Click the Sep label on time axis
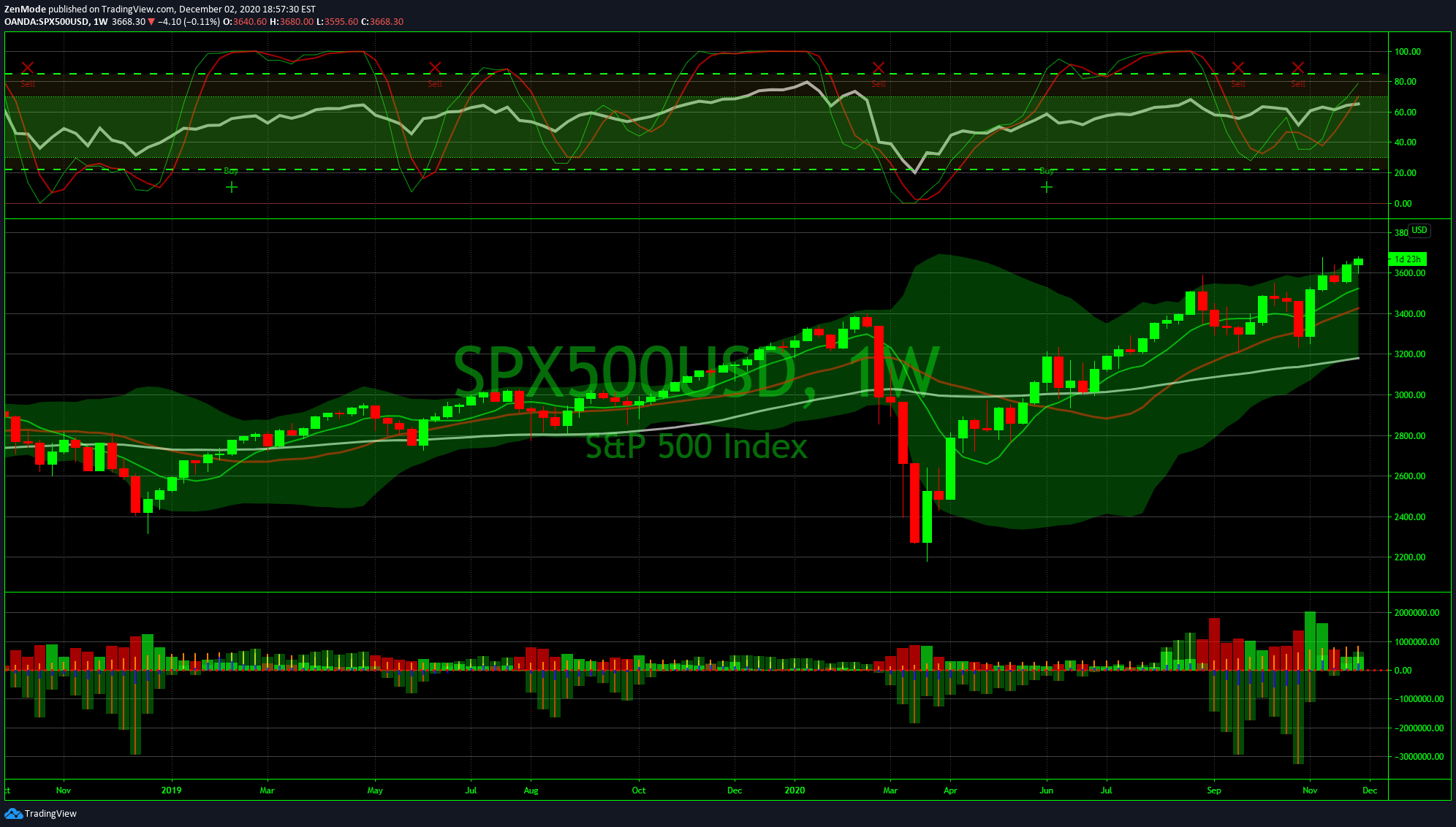Viewport: 1456px width, 827px height. [1214, 790]
